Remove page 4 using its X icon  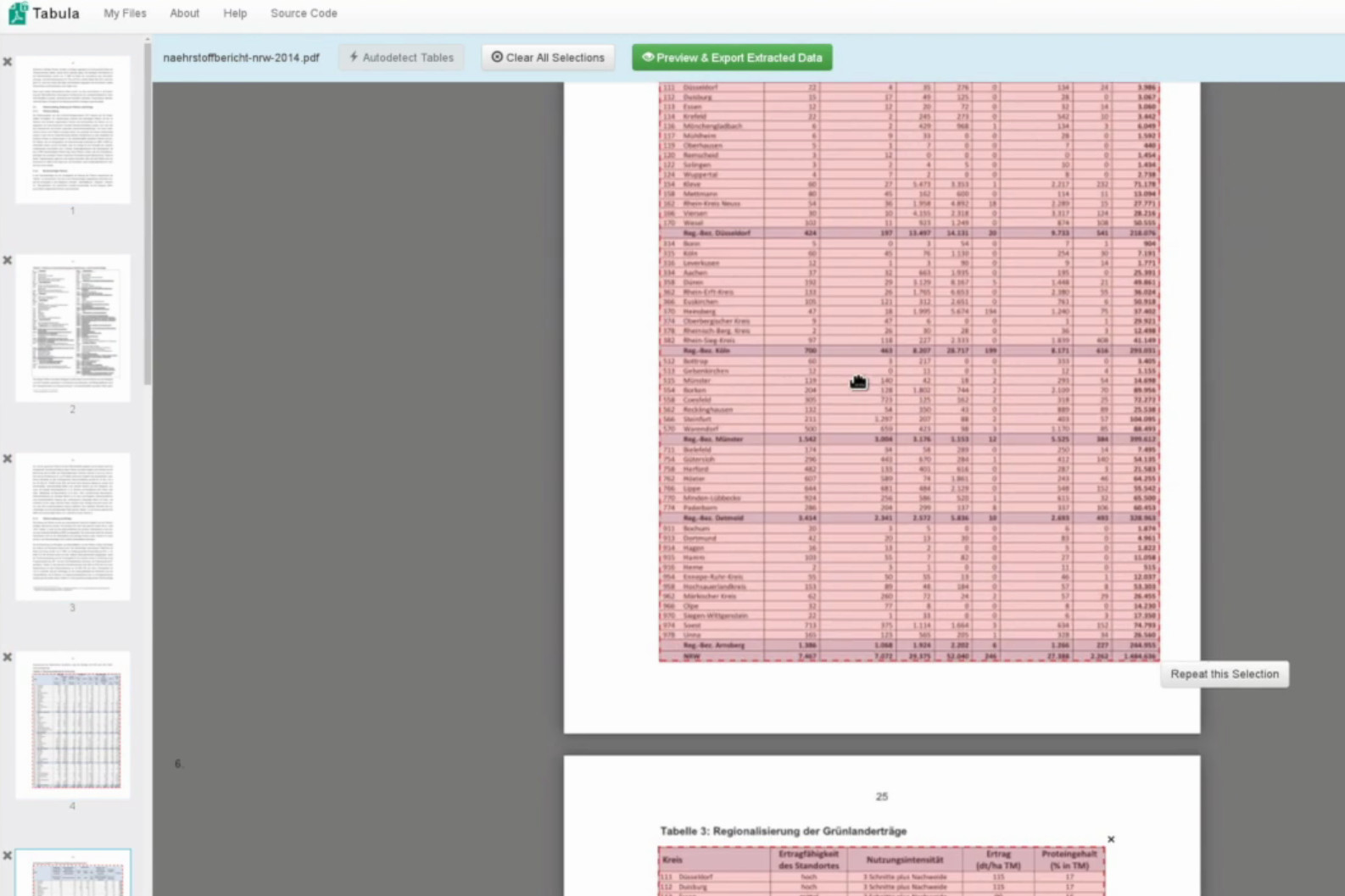coord(8,657)
